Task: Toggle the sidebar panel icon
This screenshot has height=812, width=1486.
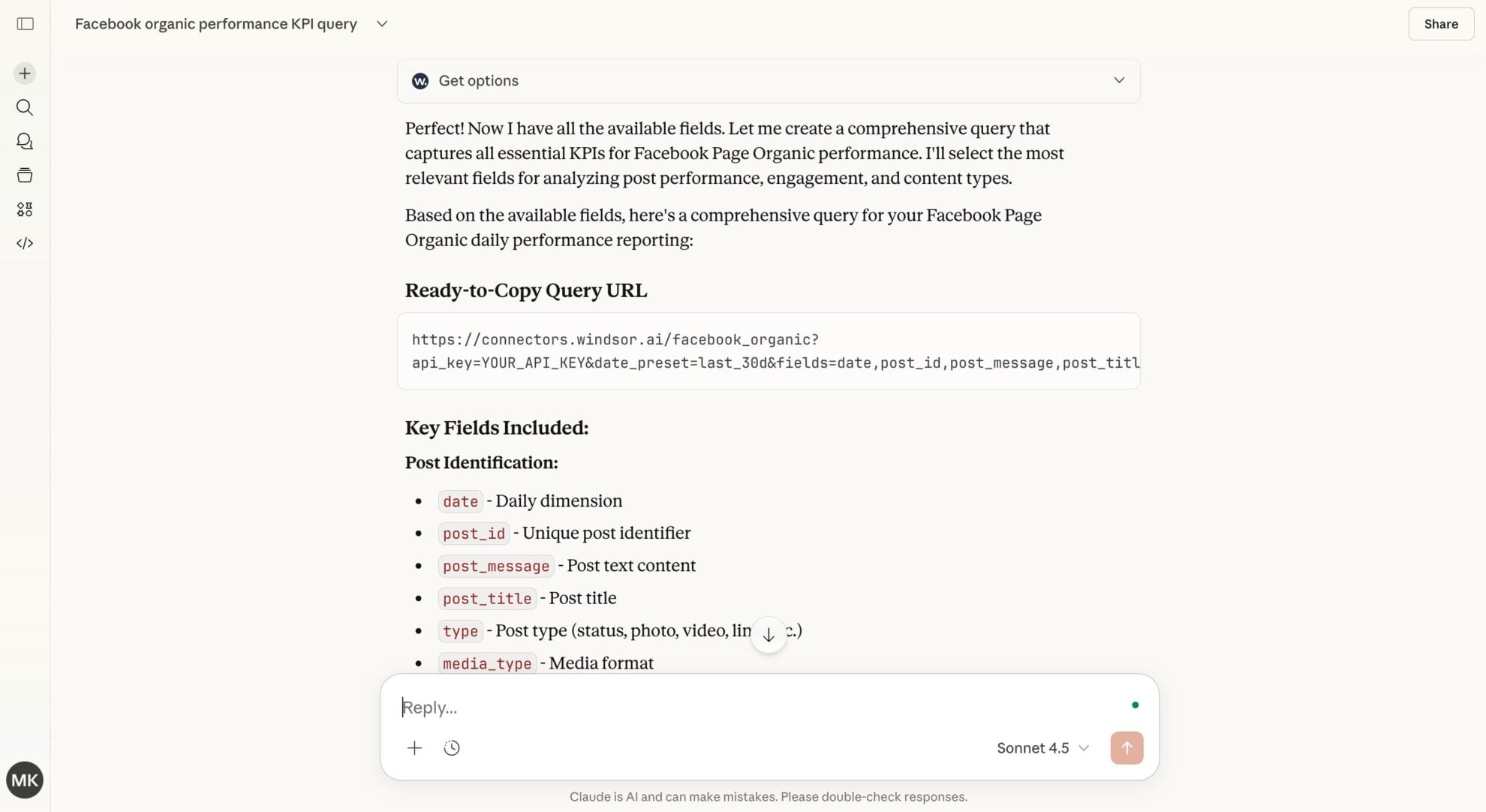Action: [x=25, y=24]
